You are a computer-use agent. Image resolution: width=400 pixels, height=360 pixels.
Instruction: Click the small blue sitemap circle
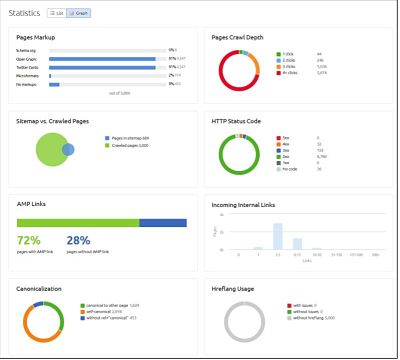pyautogui.click(x=68, y=150)
